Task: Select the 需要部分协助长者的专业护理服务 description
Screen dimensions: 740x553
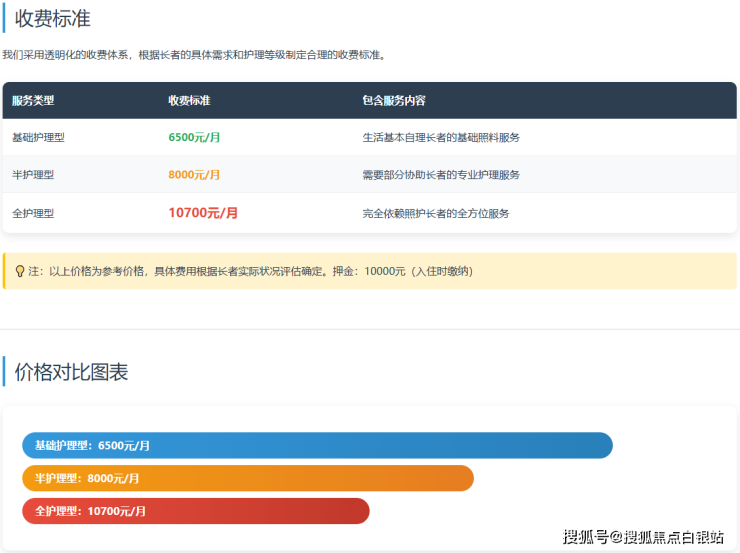Action: 441,175
